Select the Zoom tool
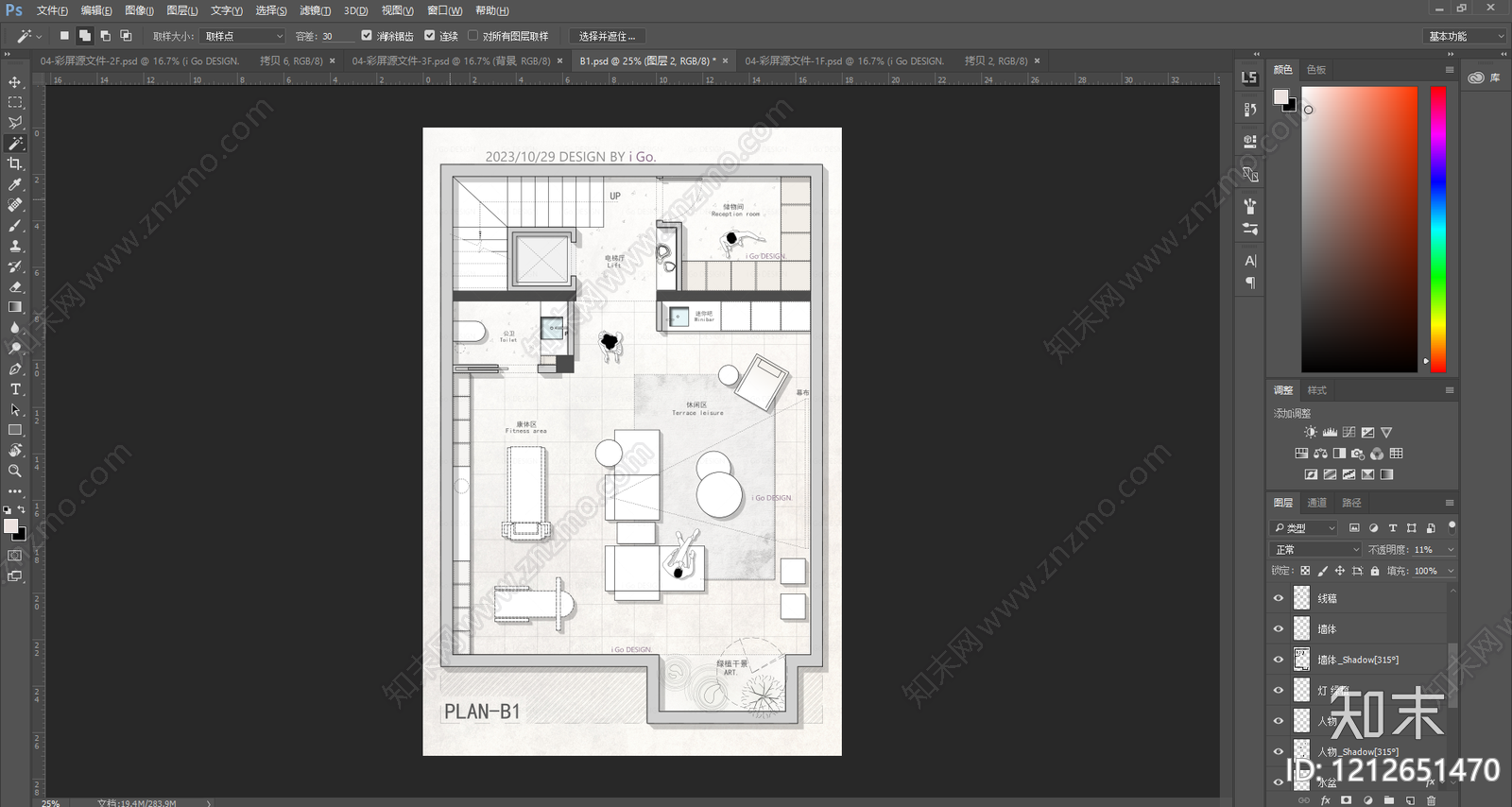The height and width of the screenshot is (807, 1512). pos(15,471)
